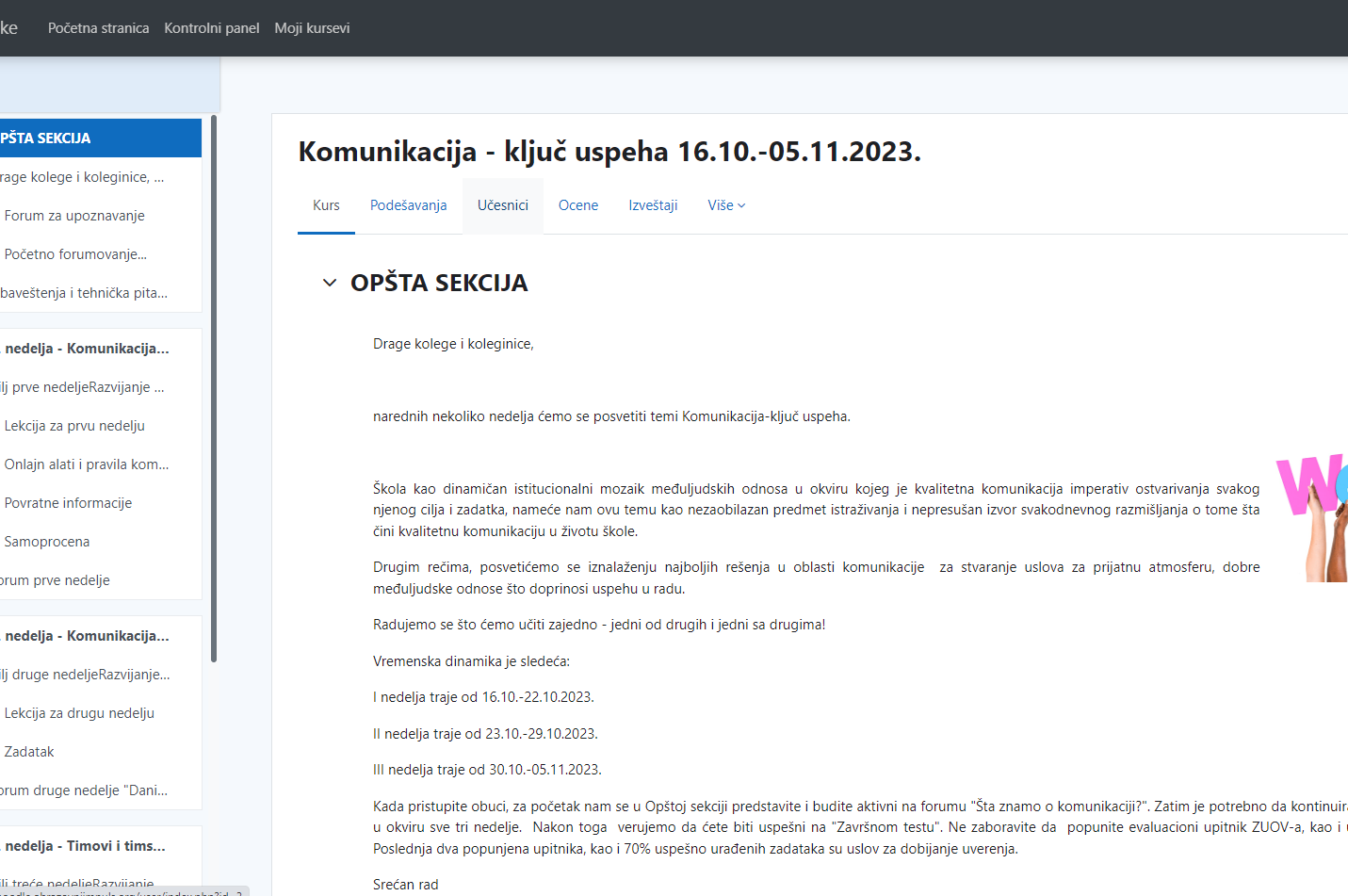1348x896 pixels.
Task: Select OPŠTA SEKCIJA header in course index
Action: click(x=101, y=138)
